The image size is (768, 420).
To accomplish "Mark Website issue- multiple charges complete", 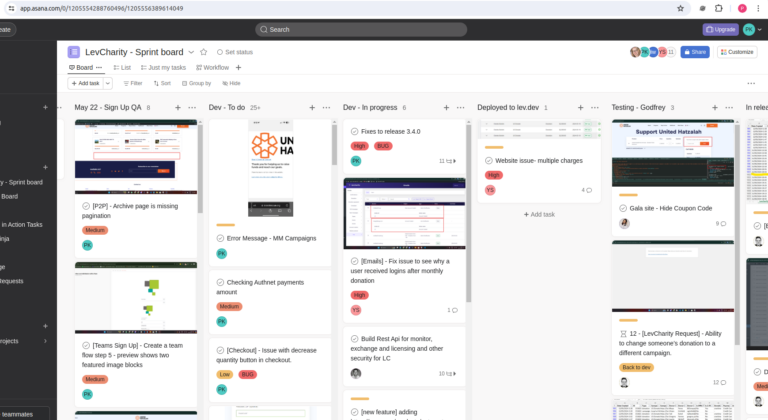I will (489, 160).
